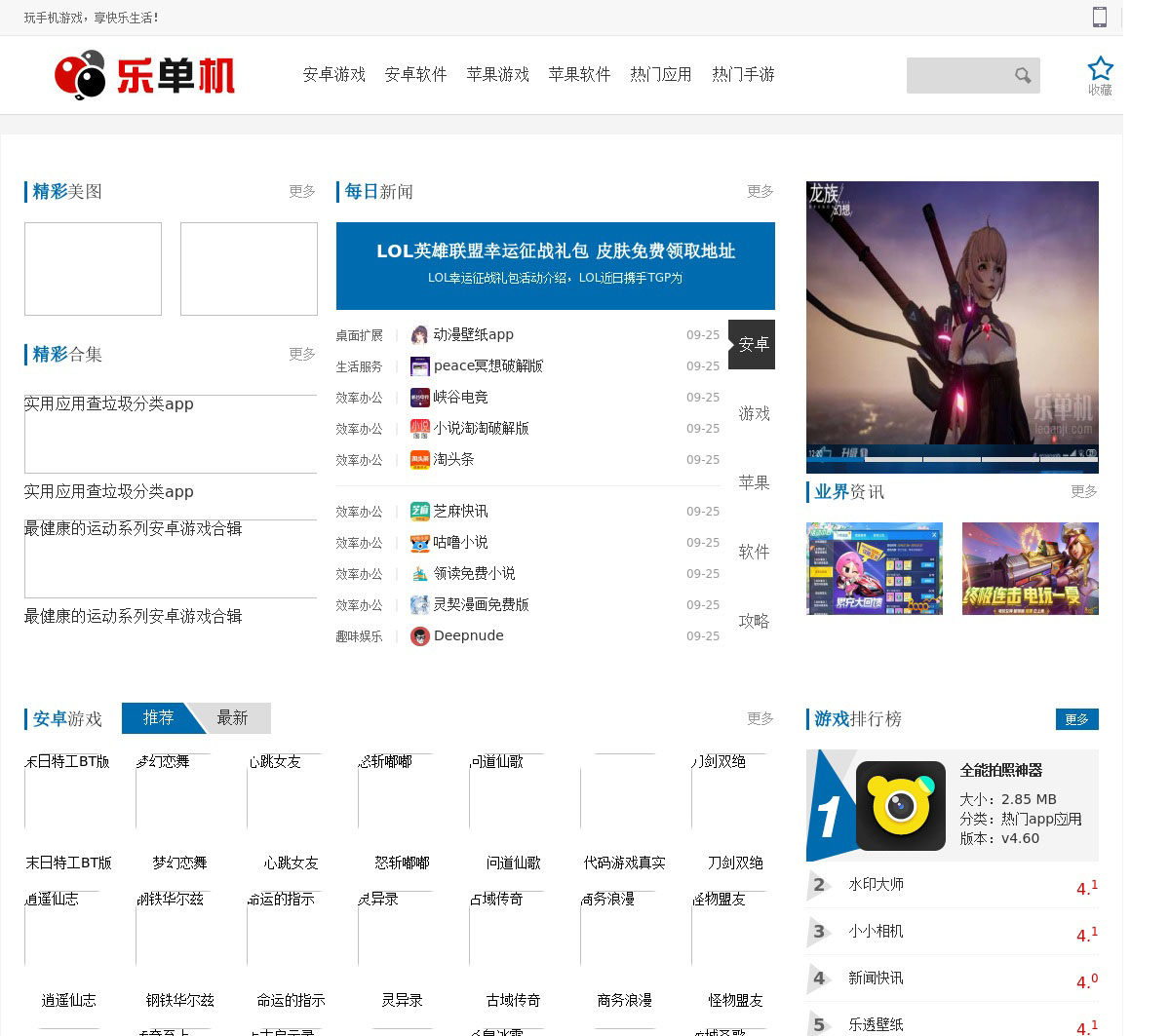Click 更多 beside 每日新闻
This screenshot has width=1170, height=1036.
point(760,192)
